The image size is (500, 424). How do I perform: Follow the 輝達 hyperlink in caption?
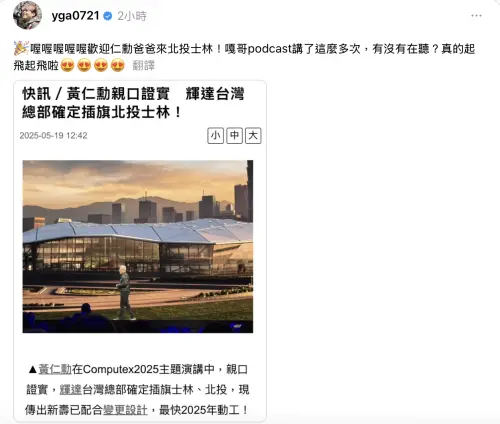71,389
